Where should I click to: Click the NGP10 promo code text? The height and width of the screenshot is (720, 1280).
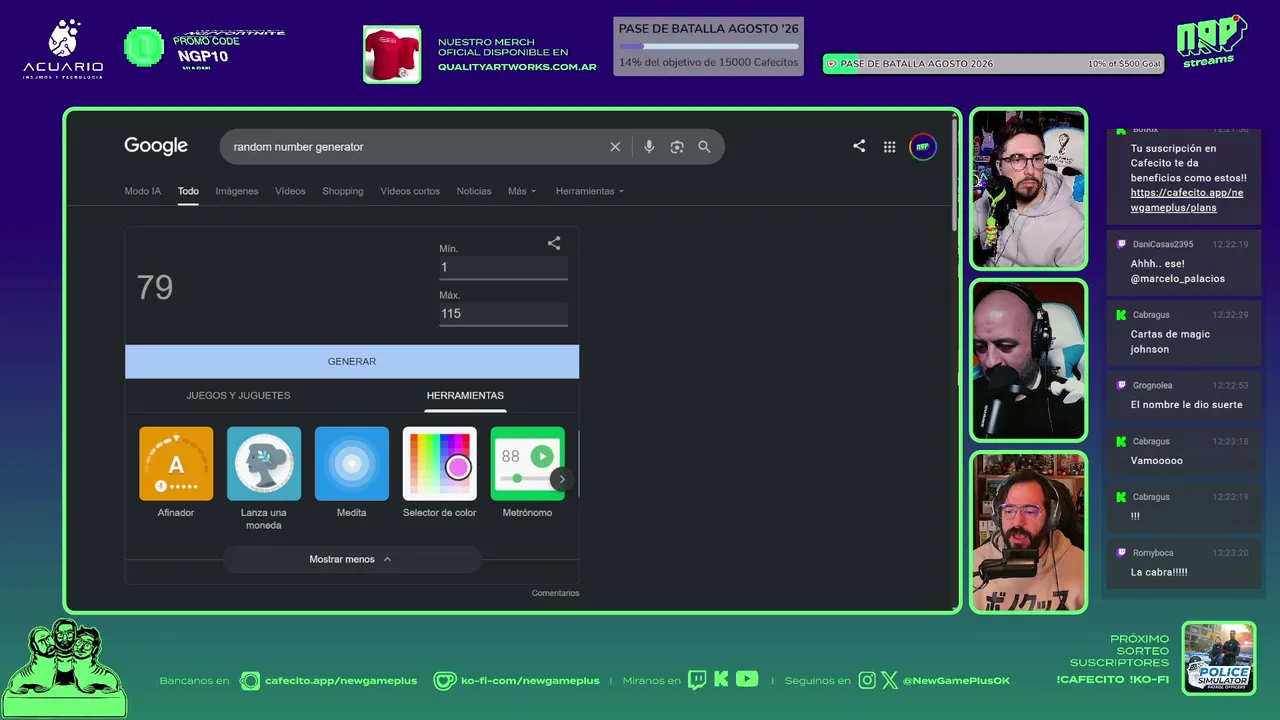204,56
